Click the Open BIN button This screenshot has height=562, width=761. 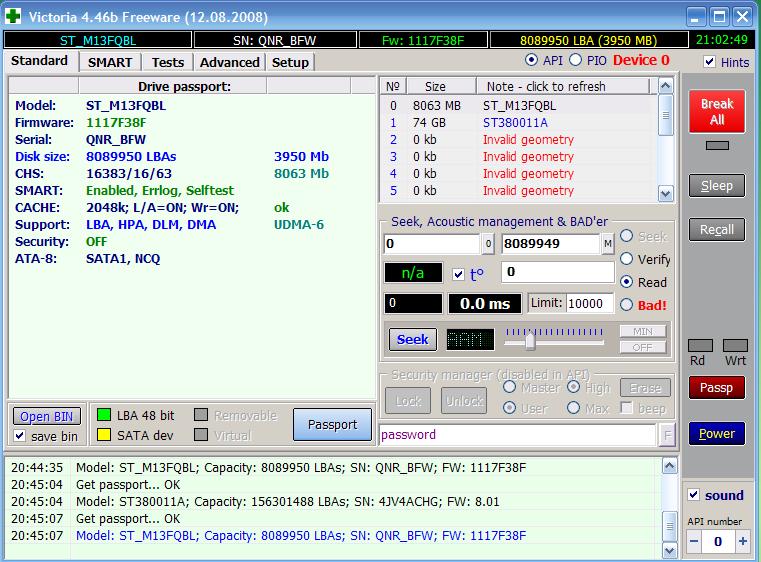[47, 416]
